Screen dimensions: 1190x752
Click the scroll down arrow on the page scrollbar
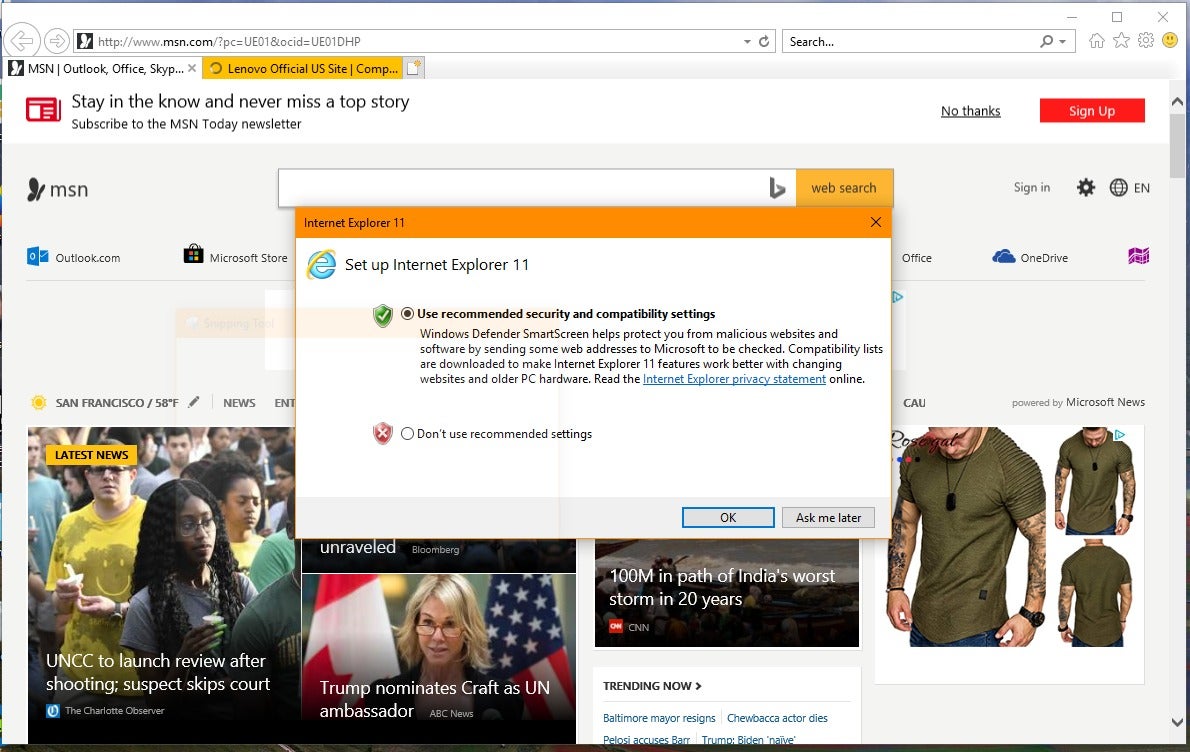coord(1177,722)
